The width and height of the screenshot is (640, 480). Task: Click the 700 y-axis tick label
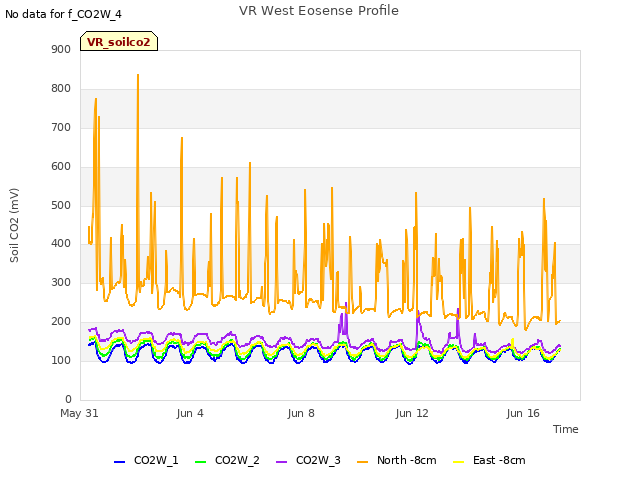click(61, 127)
